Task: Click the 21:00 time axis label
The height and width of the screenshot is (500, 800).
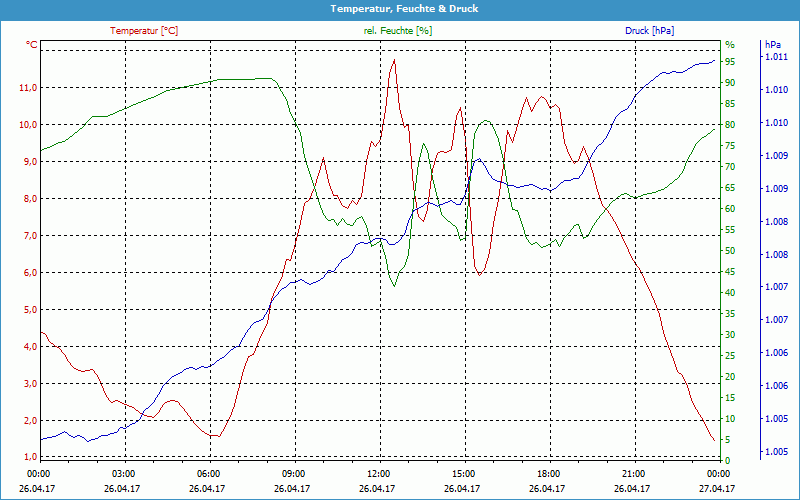Action: pos(633,473)
